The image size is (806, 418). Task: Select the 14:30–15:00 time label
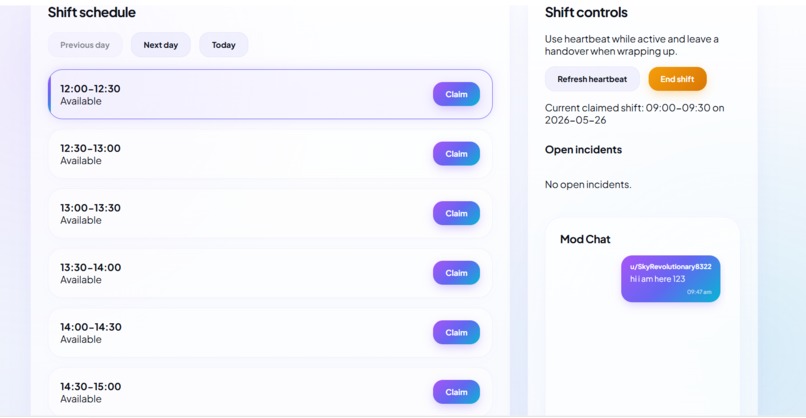pos(90,387)
